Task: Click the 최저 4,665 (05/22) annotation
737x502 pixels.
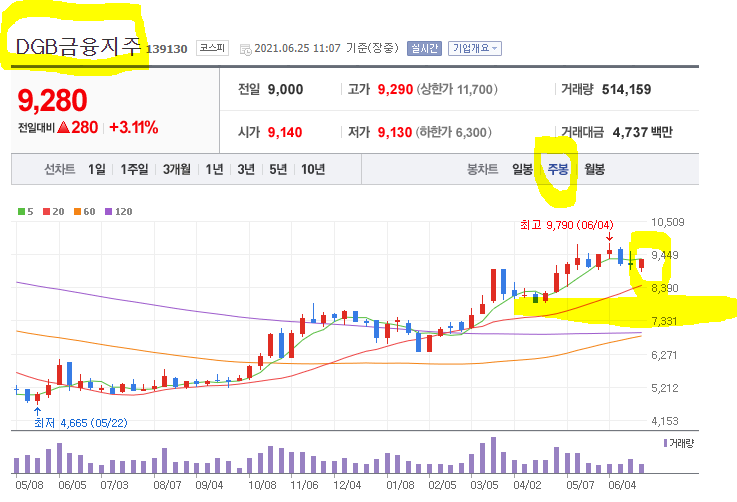Action: 81,423
